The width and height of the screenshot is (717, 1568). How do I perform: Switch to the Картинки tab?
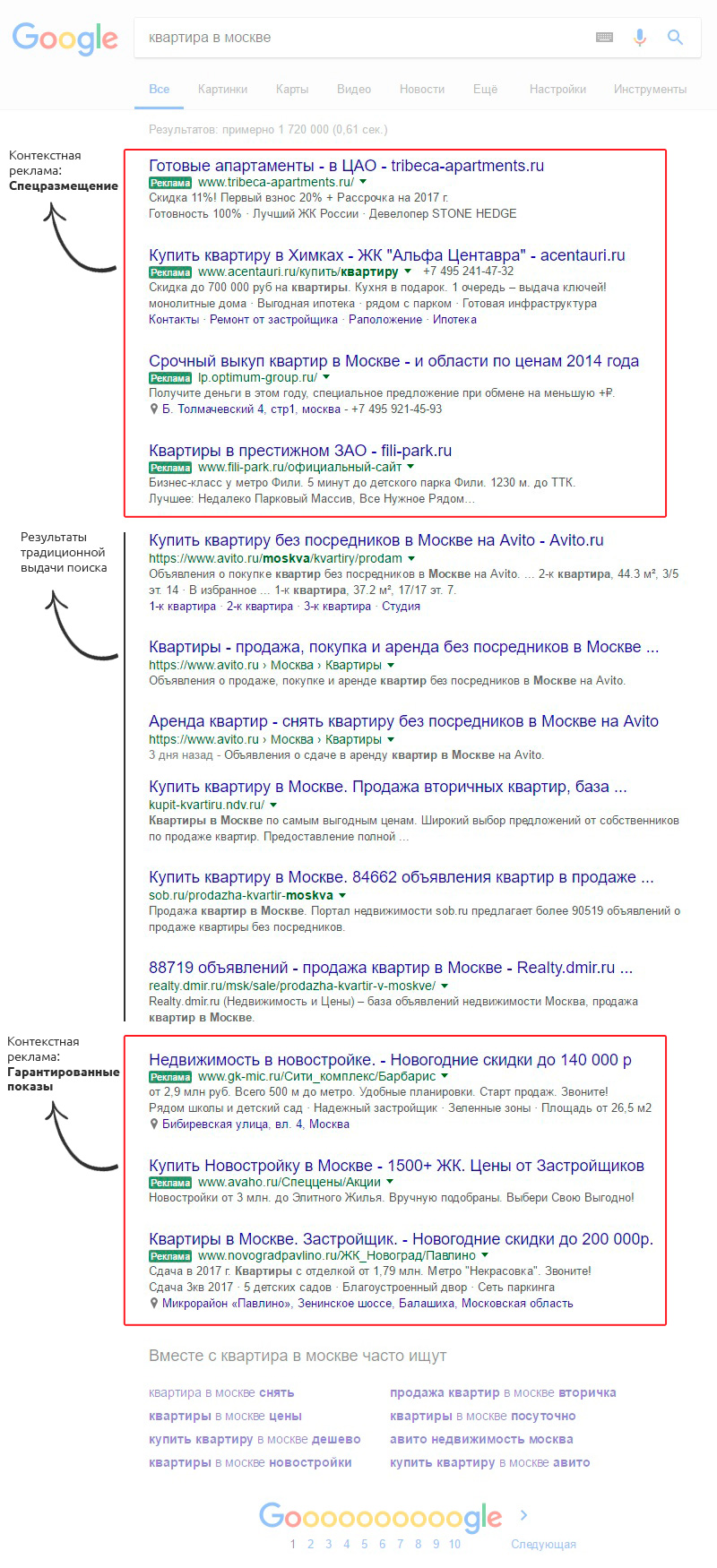pyautogui.click(x=222, y=89)
